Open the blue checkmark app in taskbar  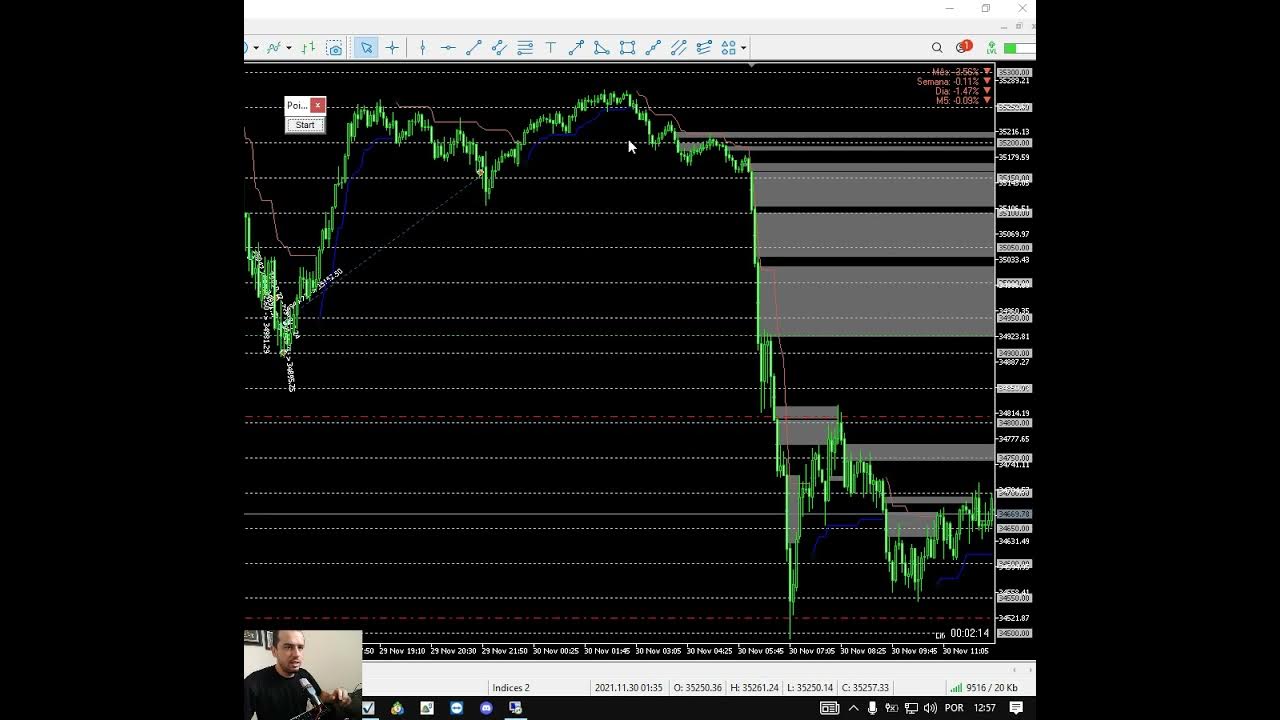click(368, 708)
